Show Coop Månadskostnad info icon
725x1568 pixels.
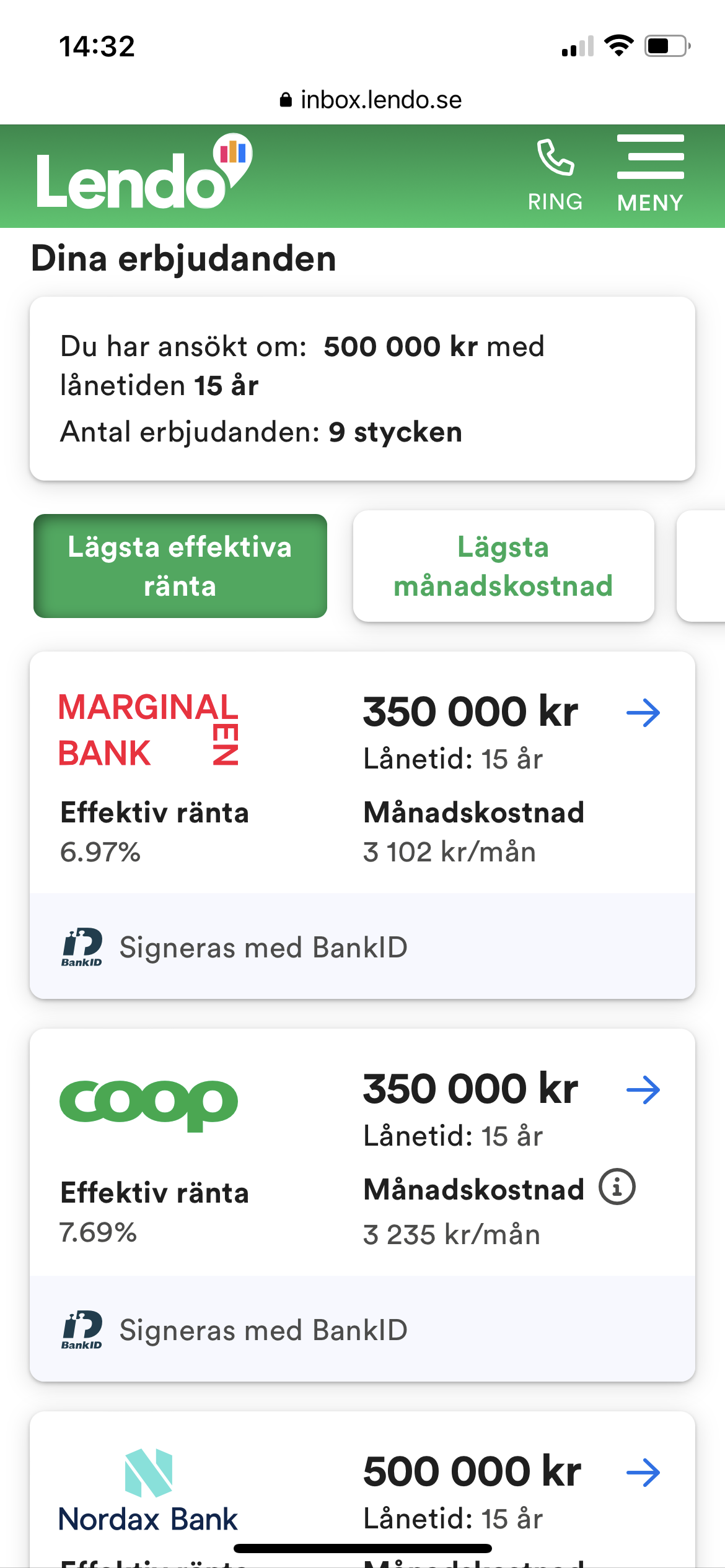pyautogui.click(x=617, y=1187)
